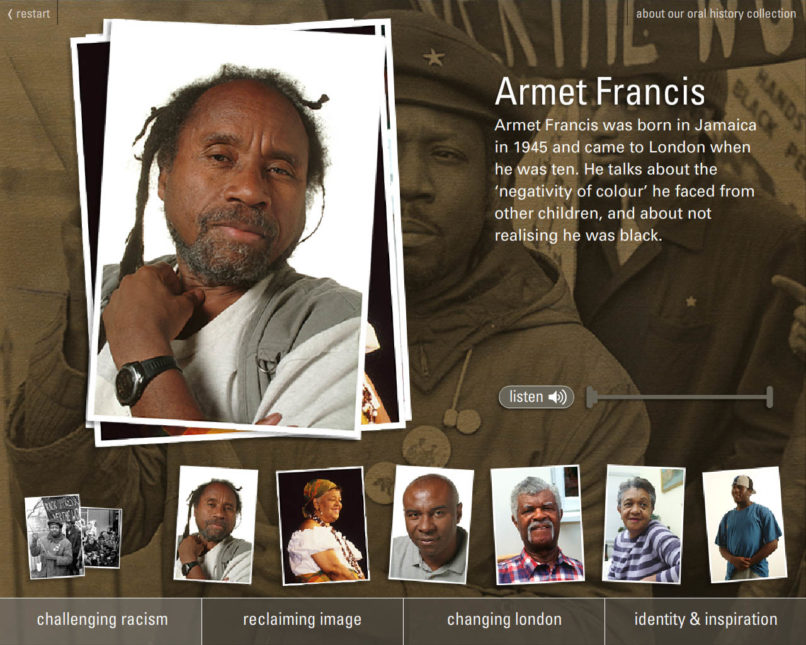Select the reclaiming image tab
This screenshot has width=806, height=645.
(302, 620)
